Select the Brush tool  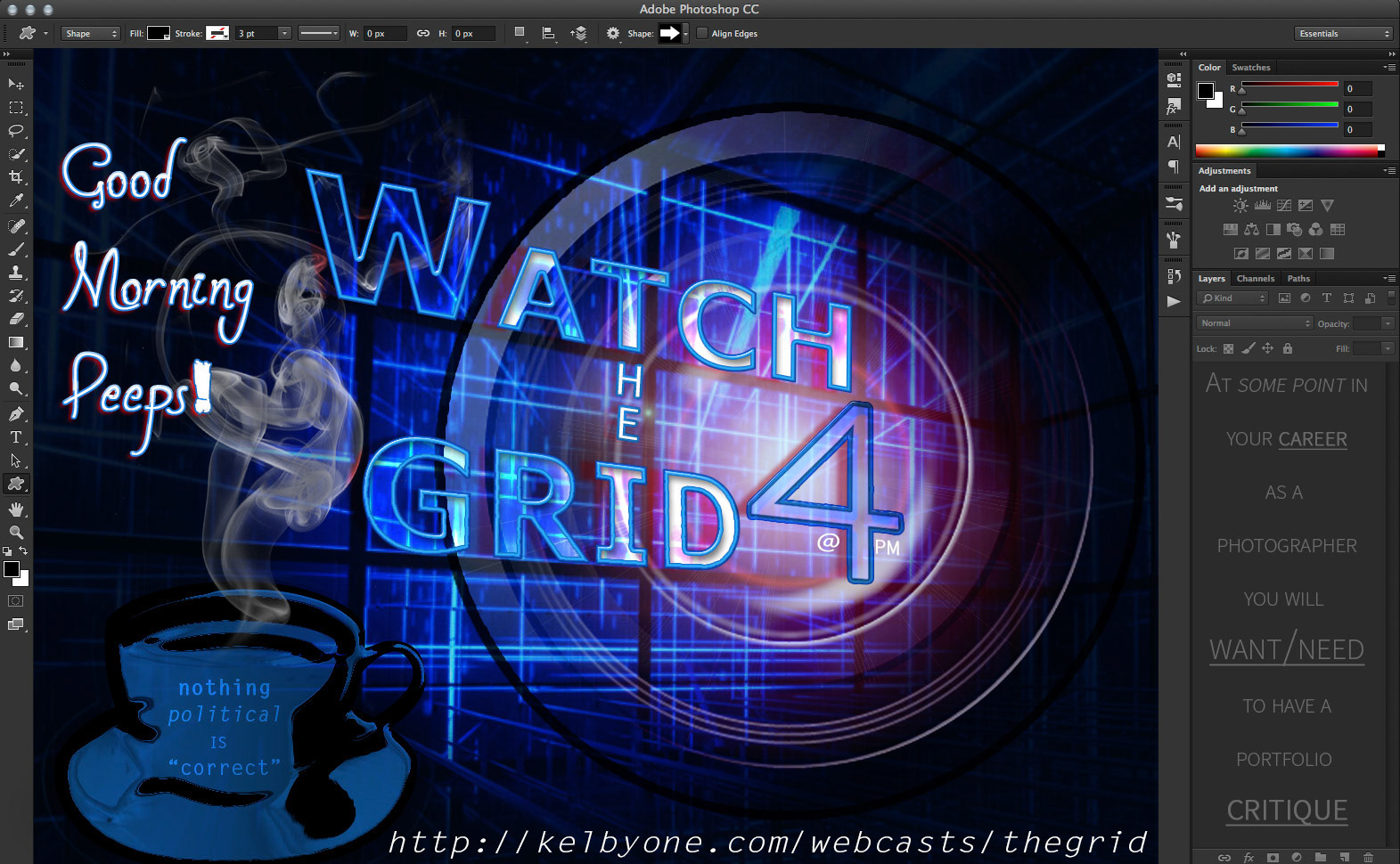(16, 249)
